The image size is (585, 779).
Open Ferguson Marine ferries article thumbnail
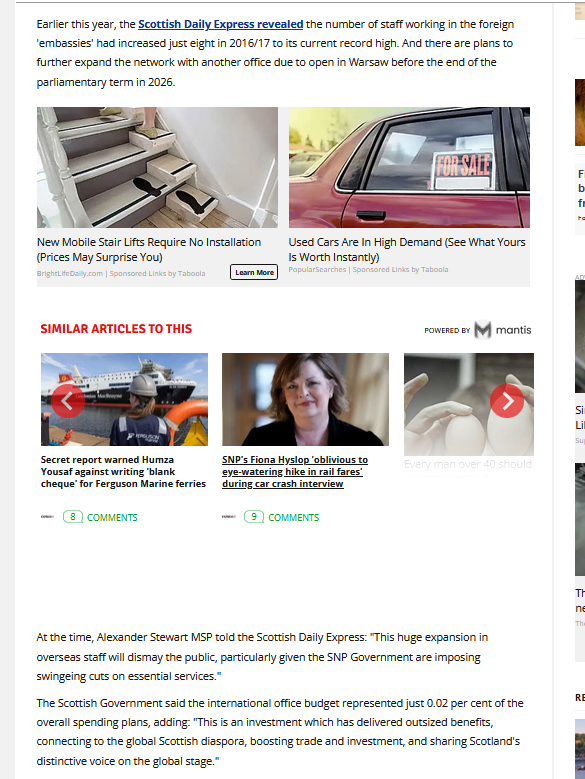124,399
